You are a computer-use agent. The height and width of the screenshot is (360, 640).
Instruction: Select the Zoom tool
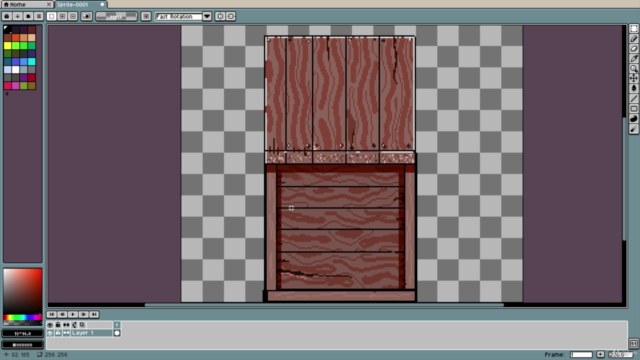click(x=633, y=69)
